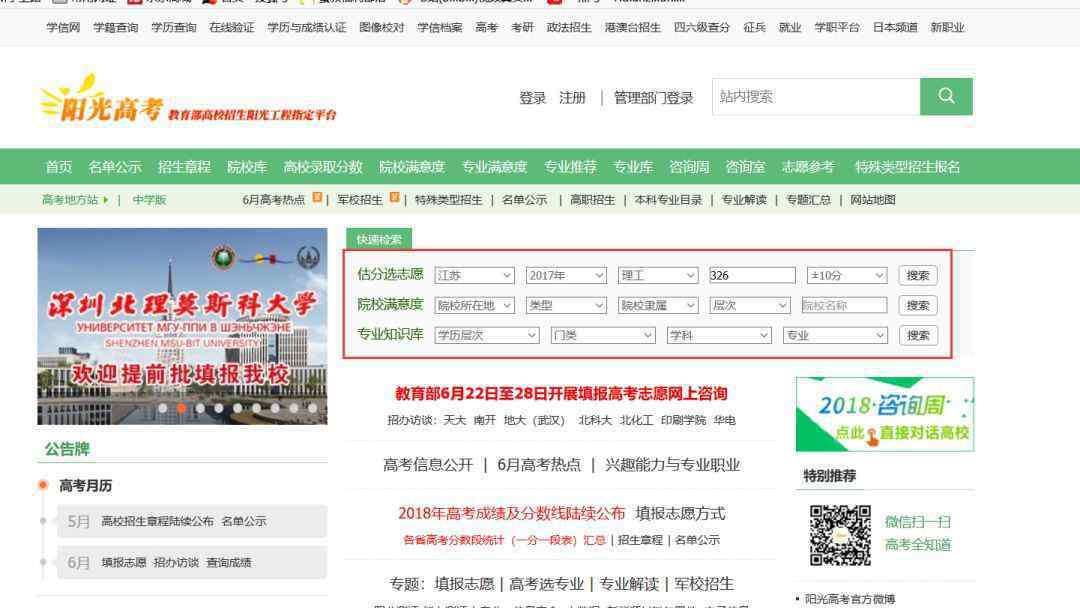
Task: Open the 专业 dropdown in 专业知识库 row
Action: (835, 335)
